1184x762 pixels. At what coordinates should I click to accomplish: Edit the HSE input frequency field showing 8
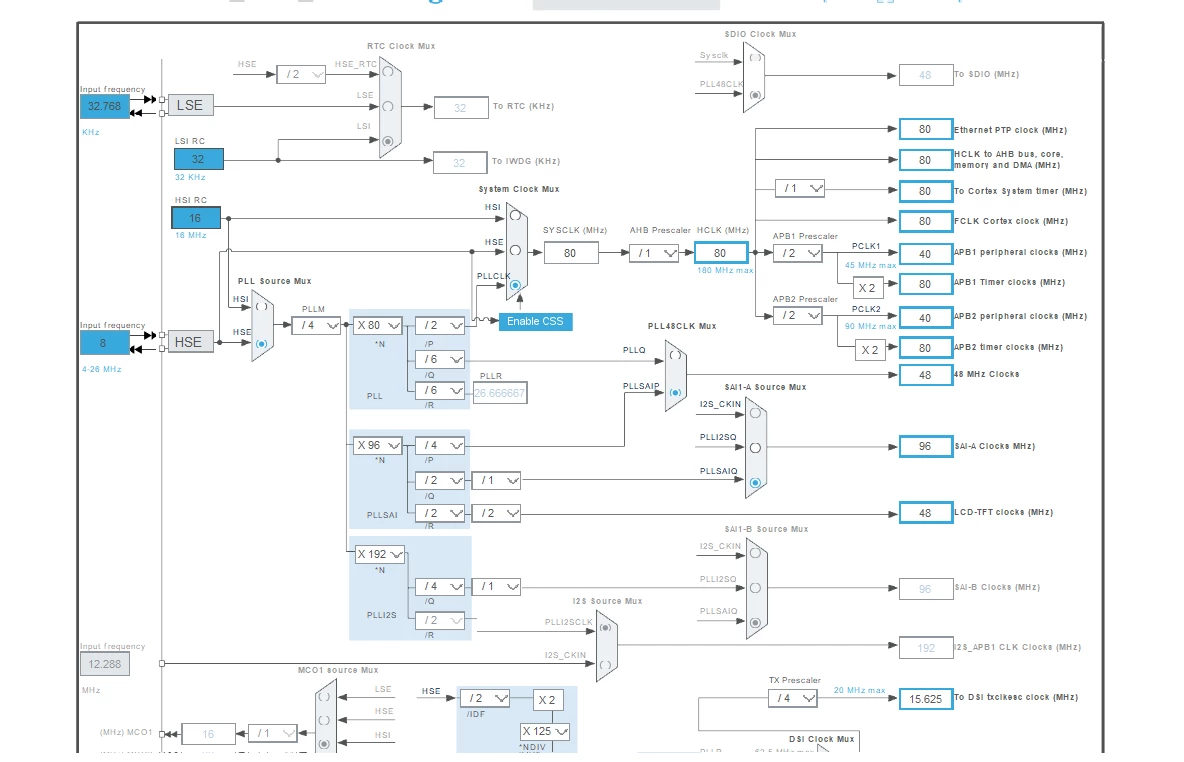point(104,343)
